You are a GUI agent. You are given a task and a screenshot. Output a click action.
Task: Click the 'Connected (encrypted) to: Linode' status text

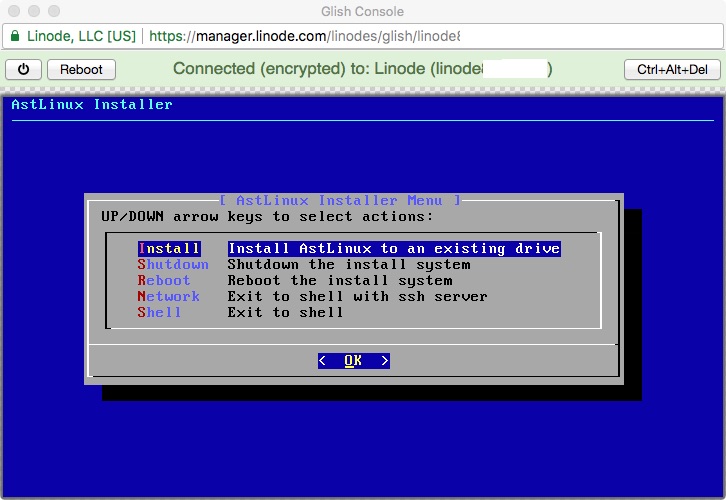(363, 69)
